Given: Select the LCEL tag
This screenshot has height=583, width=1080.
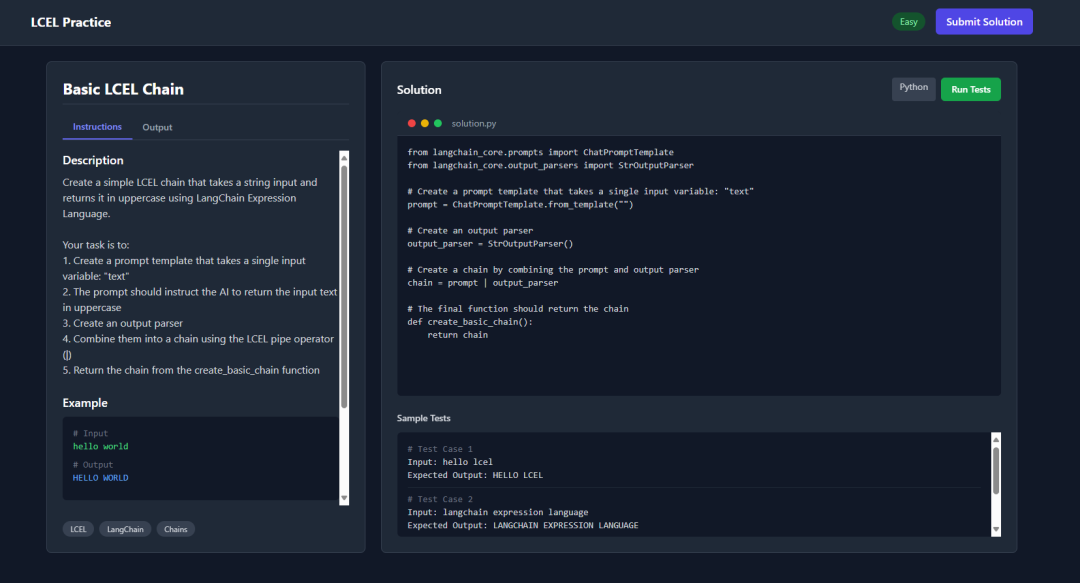Looking at the screenshot, I should (77, 529).
